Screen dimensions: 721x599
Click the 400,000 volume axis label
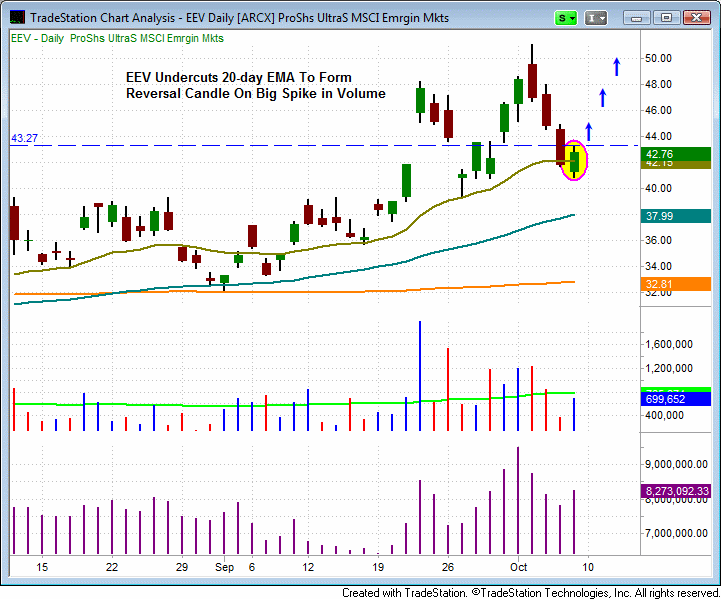click(664, 415)
